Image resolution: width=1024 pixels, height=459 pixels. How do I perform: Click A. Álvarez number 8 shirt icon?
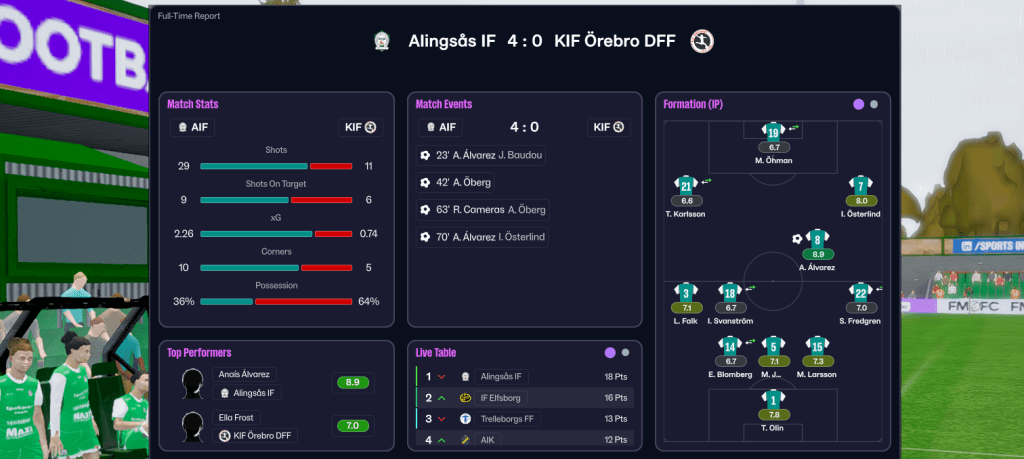click(817, 239)
